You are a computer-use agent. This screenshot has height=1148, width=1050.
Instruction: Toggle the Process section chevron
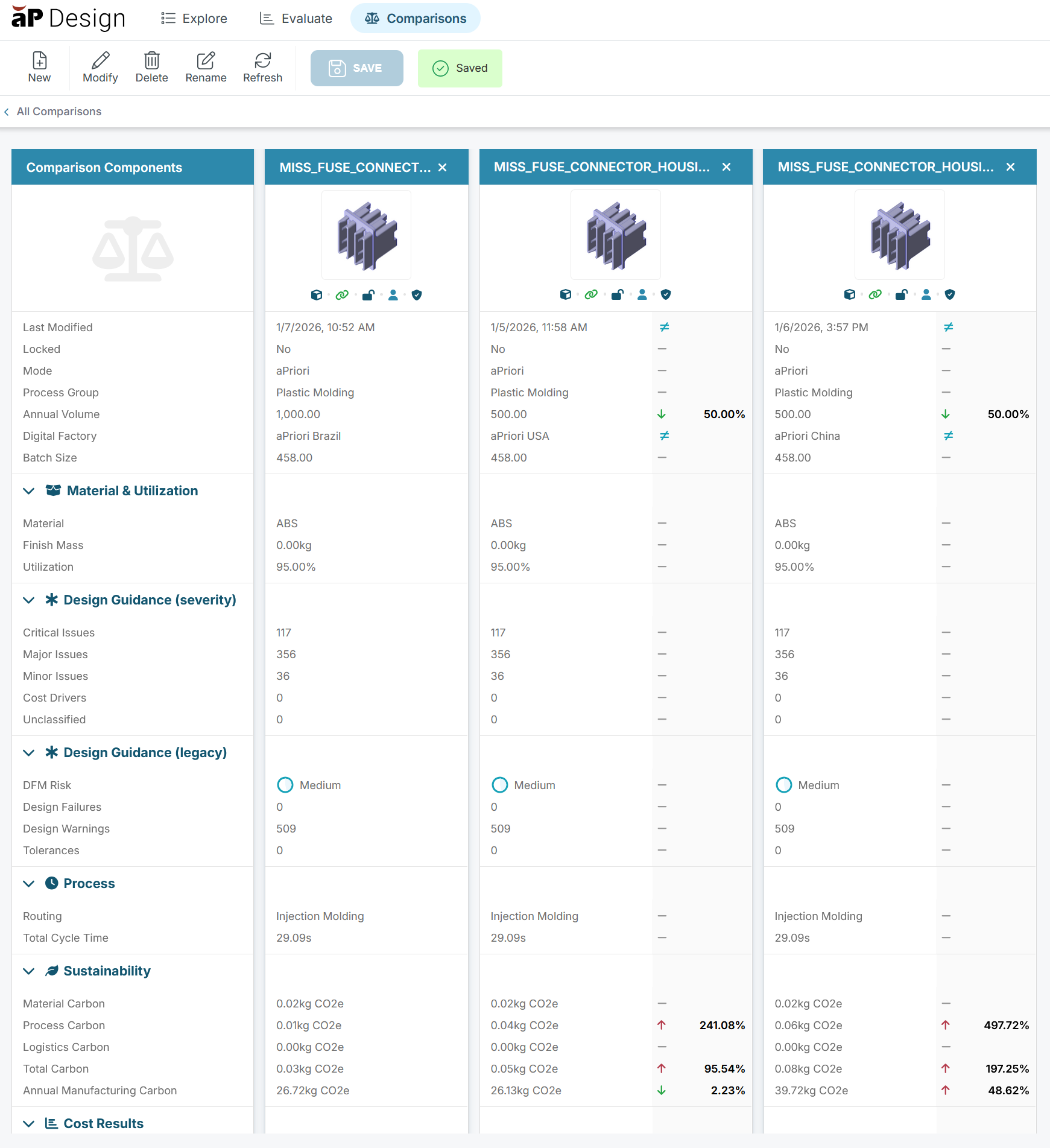point(28,884)
